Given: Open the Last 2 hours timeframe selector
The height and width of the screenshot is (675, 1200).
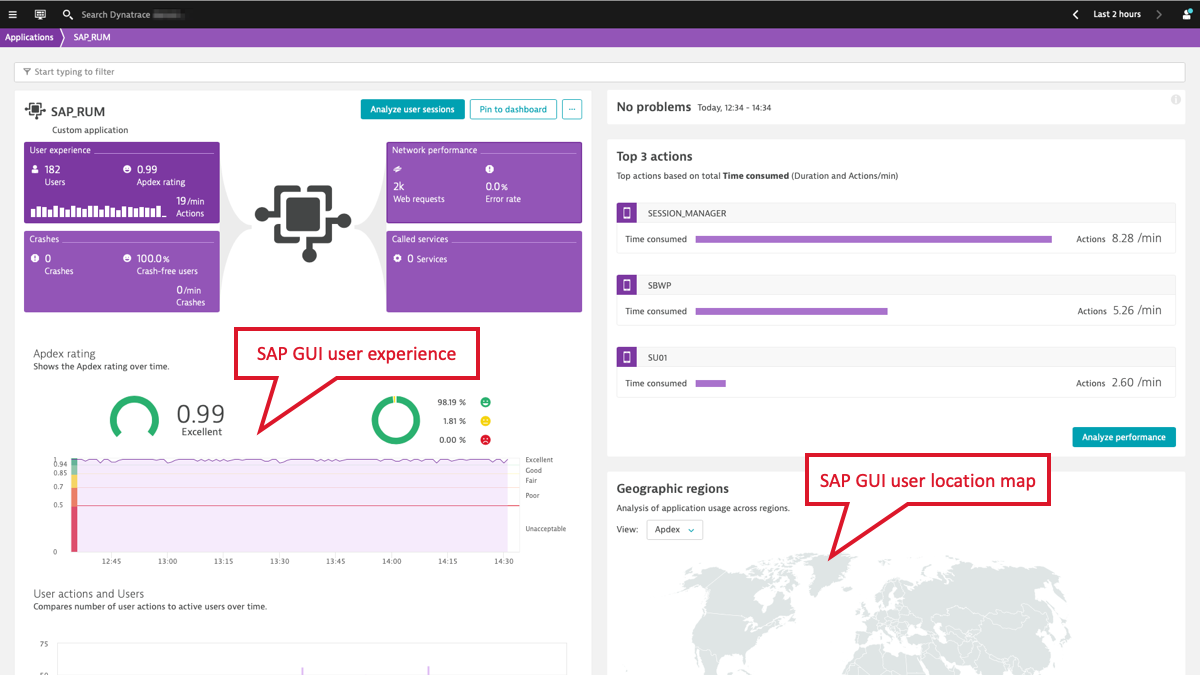Looking at the screenshot, I should (x=1117, y=15).
